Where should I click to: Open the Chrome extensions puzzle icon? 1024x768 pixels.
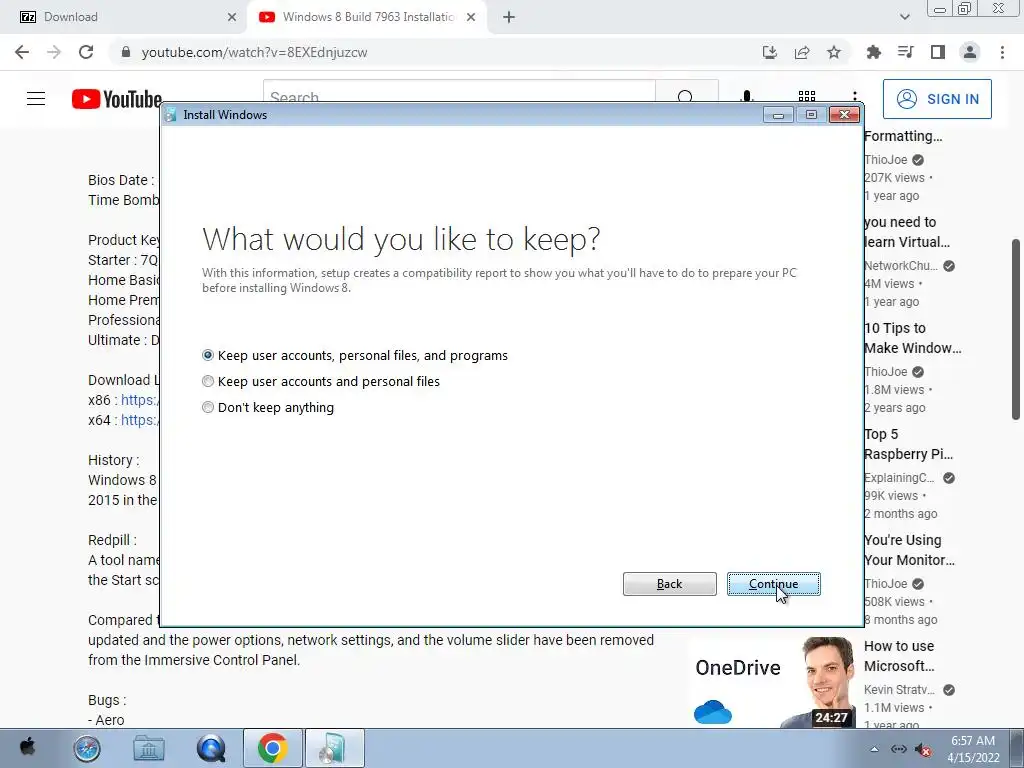click(x=873, y=52)
